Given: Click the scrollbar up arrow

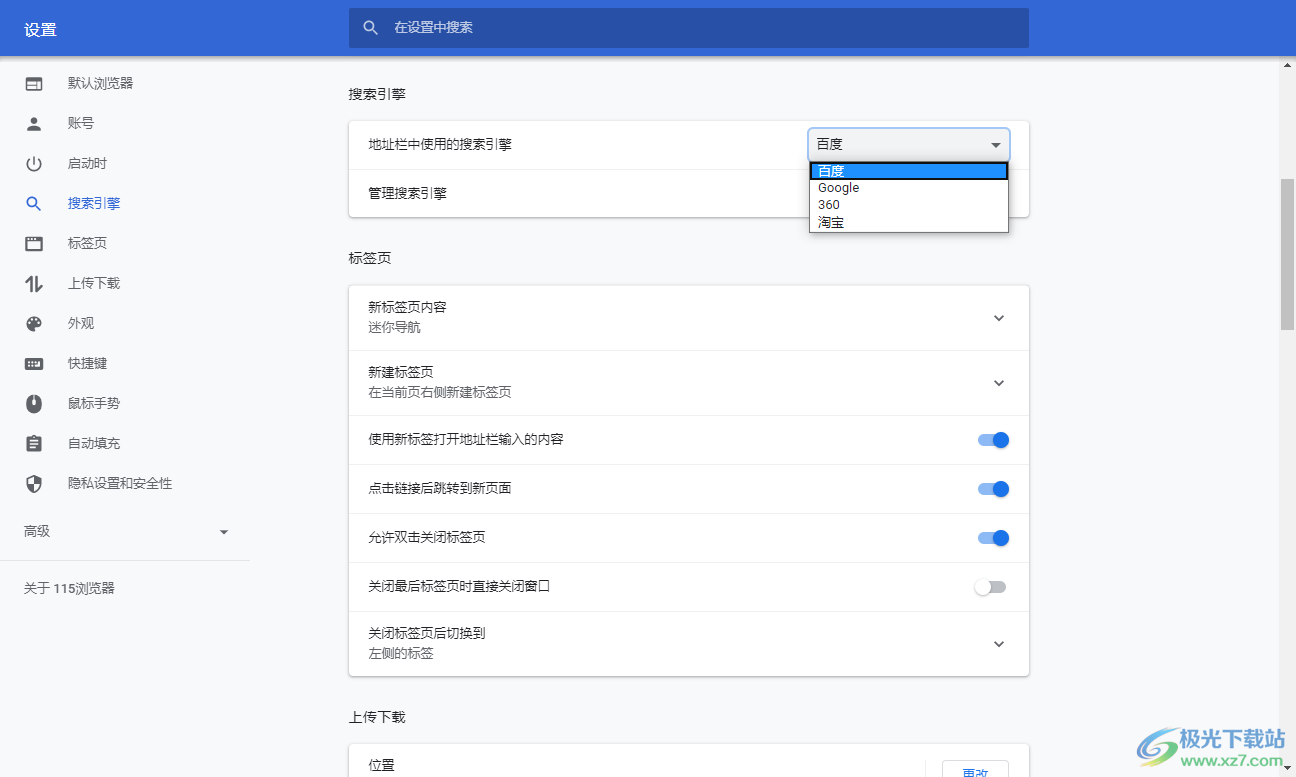Looking at the screenshot, I should [1288, 65].
